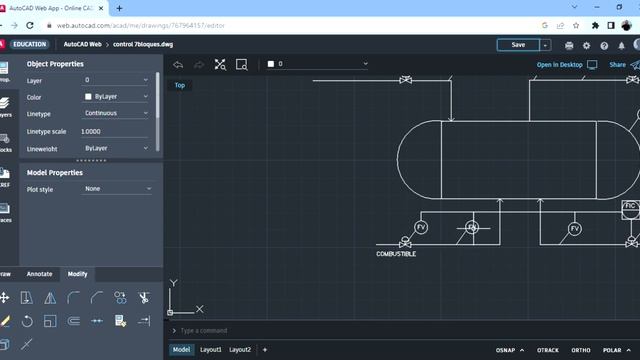Viewport: 640px width, 360px height.
Task: Click the Top view label
Action: tap(180, 85)
